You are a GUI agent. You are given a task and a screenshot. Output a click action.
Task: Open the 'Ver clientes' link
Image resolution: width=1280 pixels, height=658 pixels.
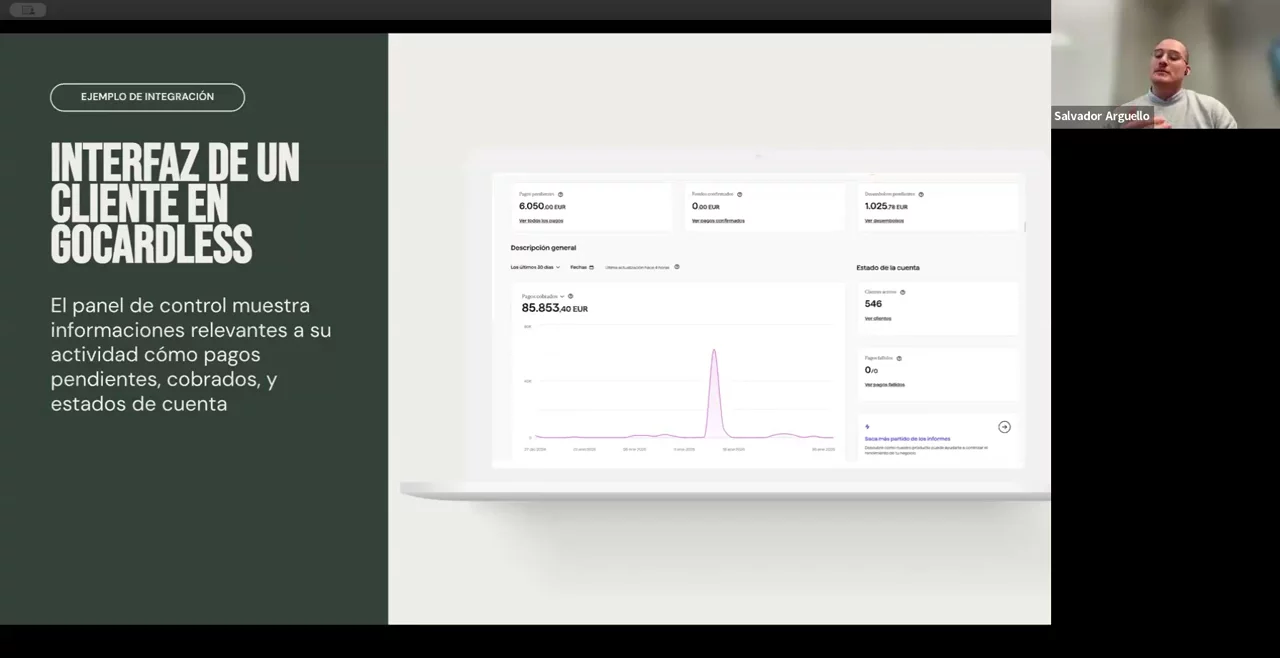coord(878,318)
